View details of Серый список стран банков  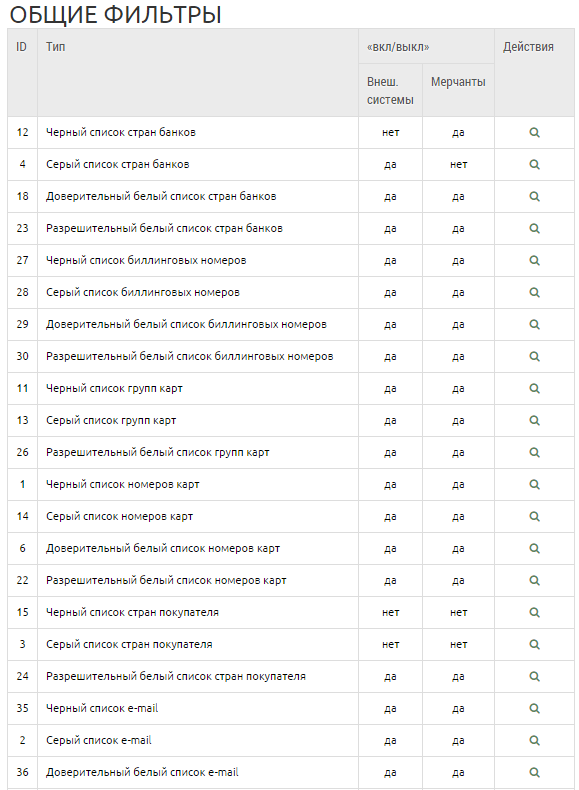[534, 164]
